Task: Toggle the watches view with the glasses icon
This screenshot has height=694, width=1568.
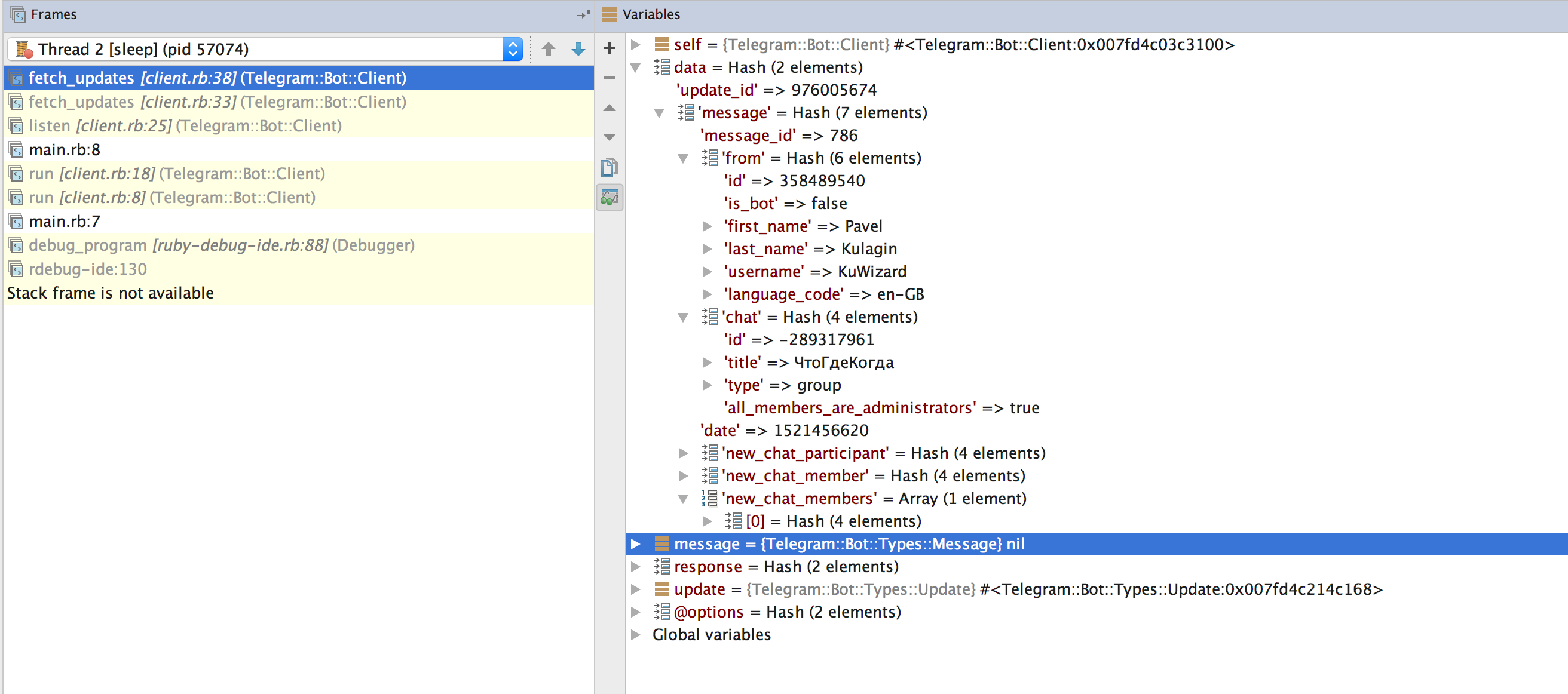Action: (x=609, y=197)
